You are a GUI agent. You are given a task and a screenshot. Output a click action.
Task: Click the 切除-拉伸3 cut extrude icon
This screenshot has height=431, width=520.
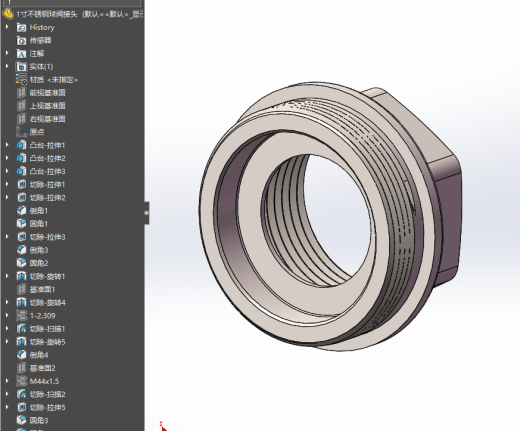pos(21,237)
